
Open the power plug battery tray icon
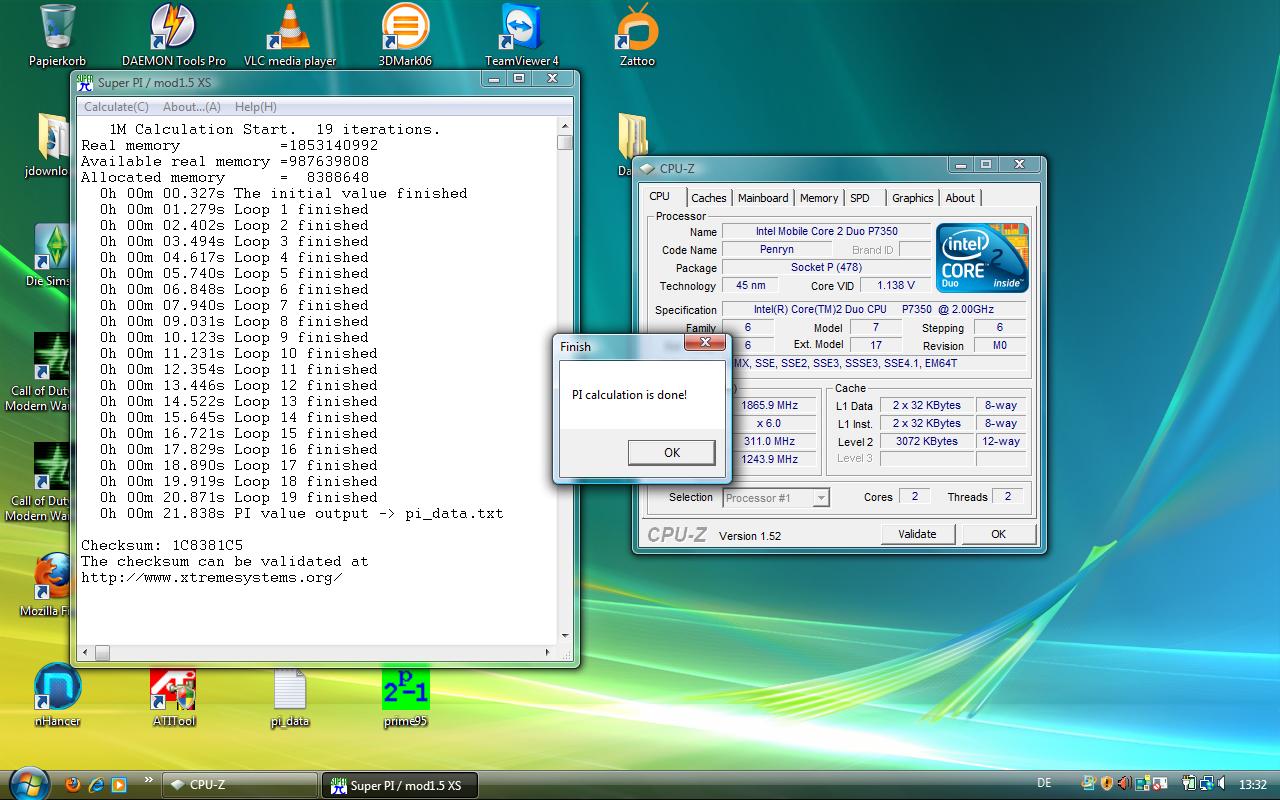[1188, 784]
